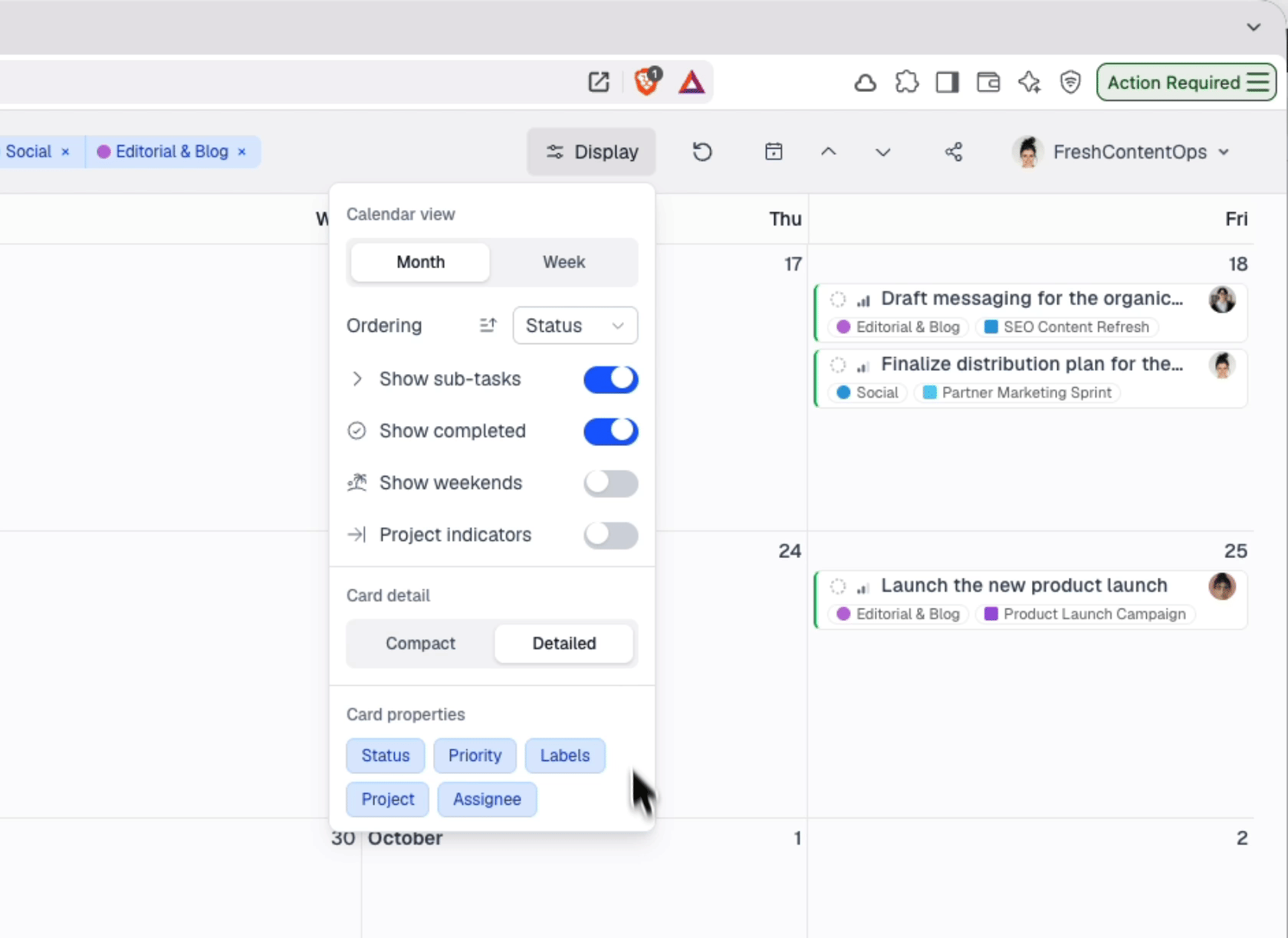Toggle the Labels card property chip
The height and width of the screenshot is (938, 1288).
pyautogui.click(x=565, y=756)
